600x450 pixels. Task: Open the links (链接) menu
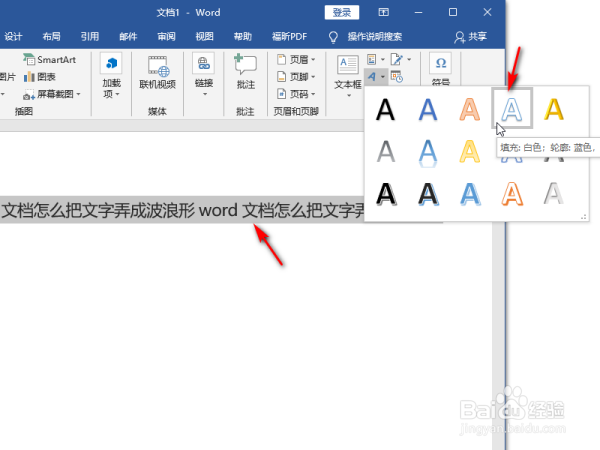point(204,76)
